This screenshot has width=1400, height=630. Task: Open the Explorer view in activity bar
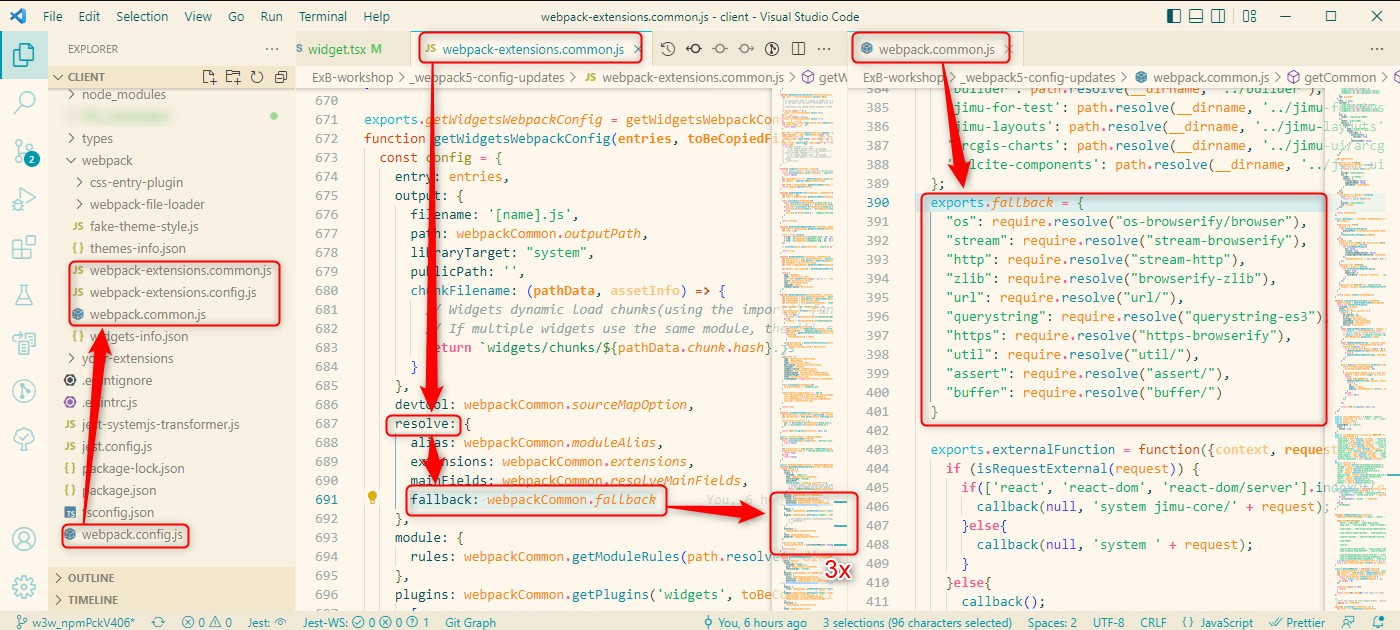24,54
